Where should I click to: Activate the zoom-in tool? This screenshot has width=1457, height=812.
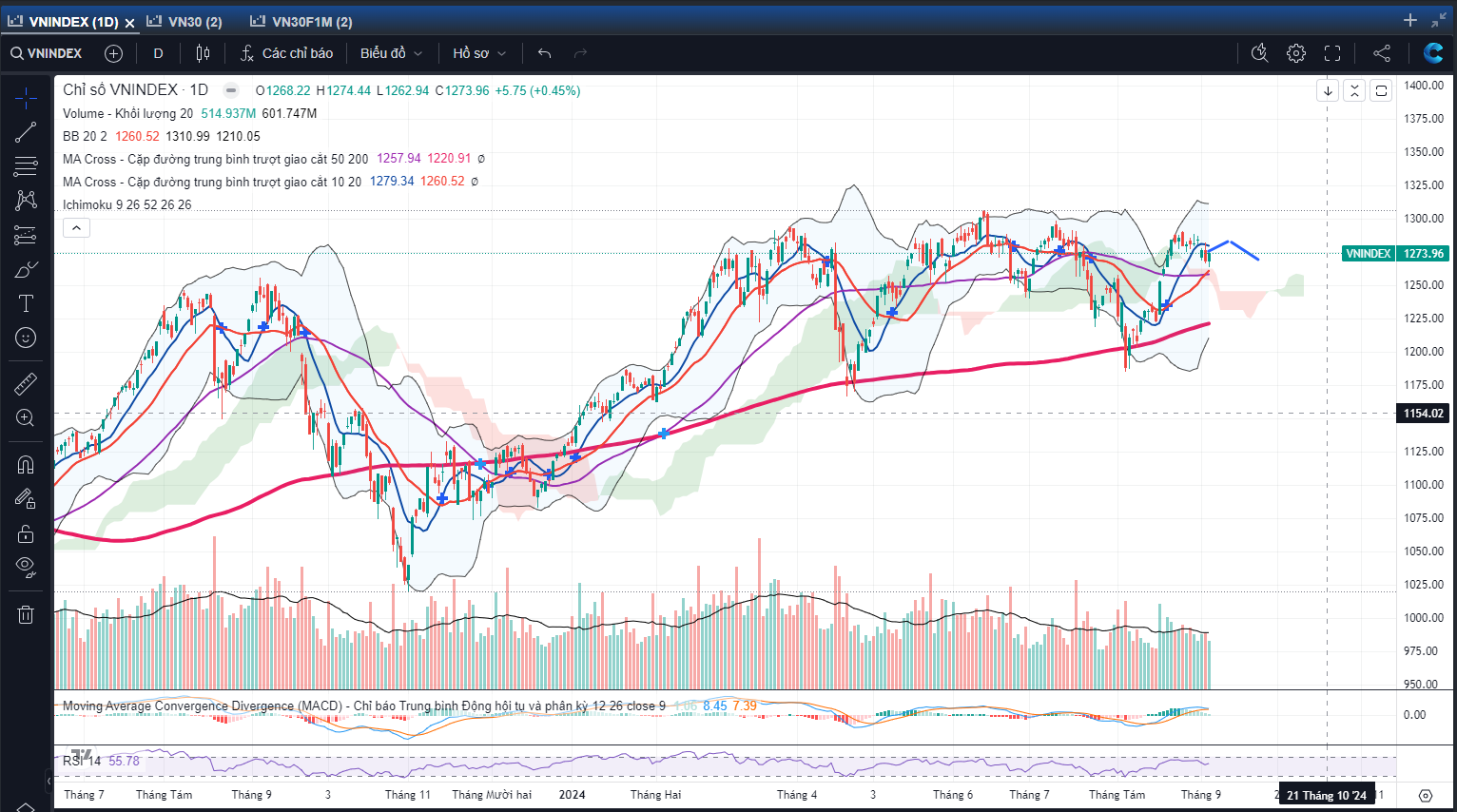pyautogui.click(x=26, y=418)
